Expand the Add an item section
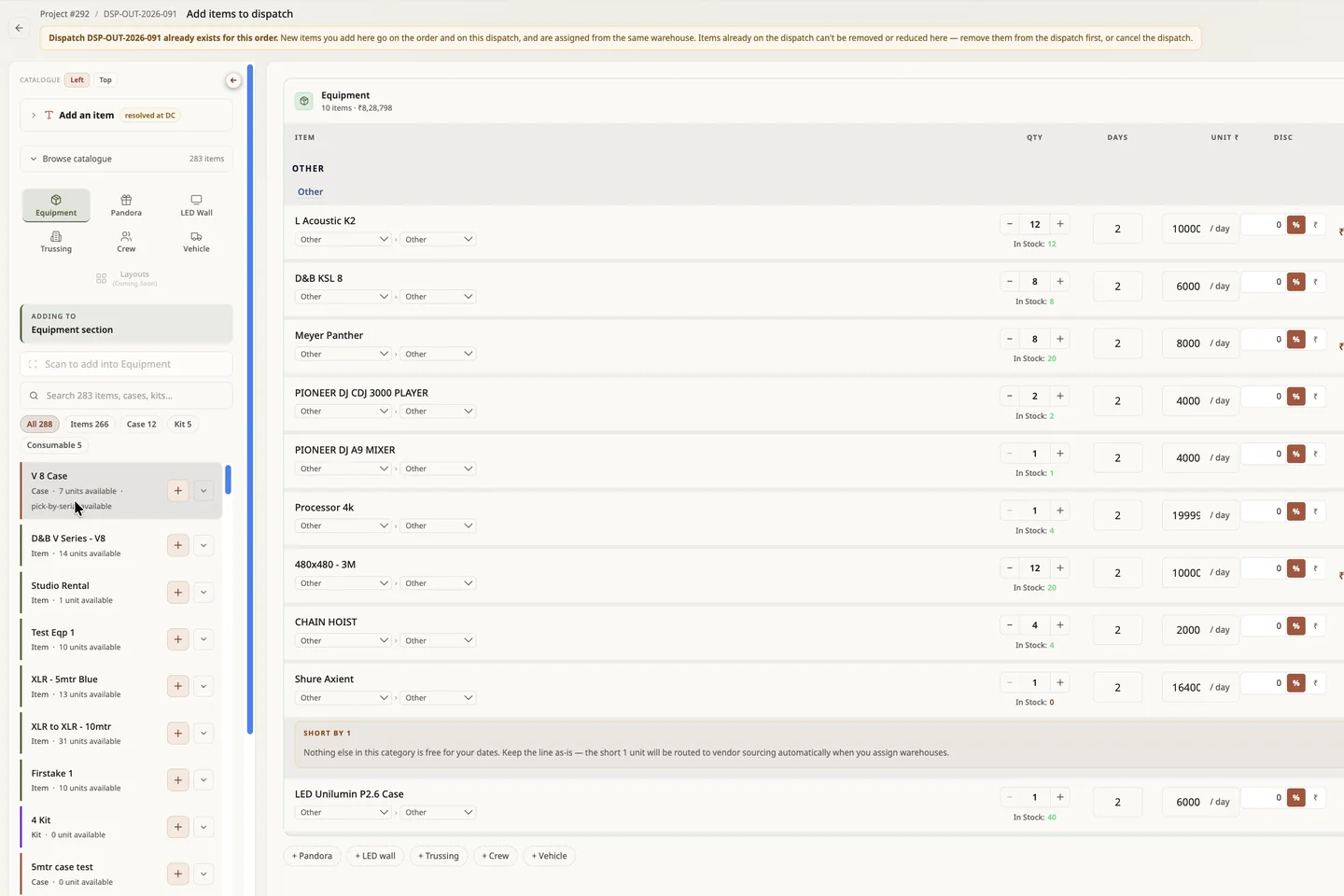 (126, 116)
